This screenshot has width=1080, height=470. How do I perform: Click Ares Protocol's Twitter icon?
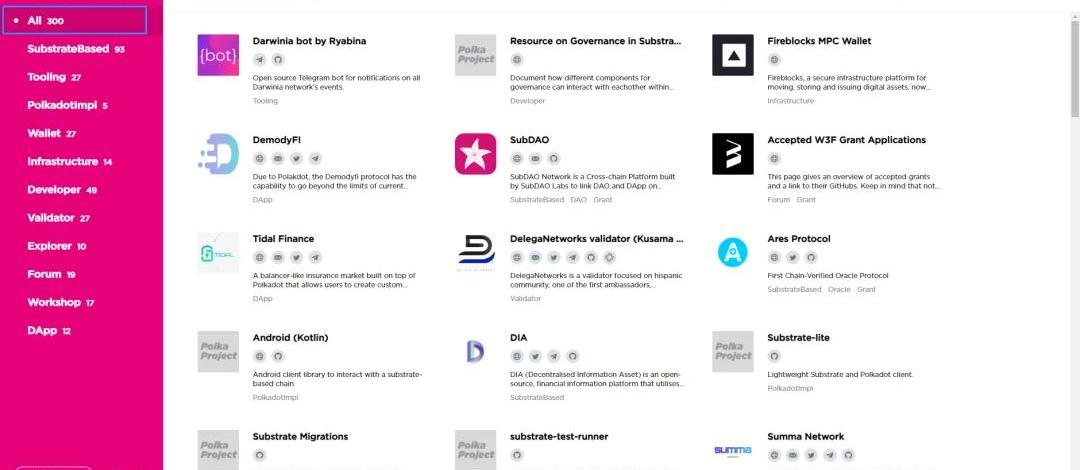(793, 257)
